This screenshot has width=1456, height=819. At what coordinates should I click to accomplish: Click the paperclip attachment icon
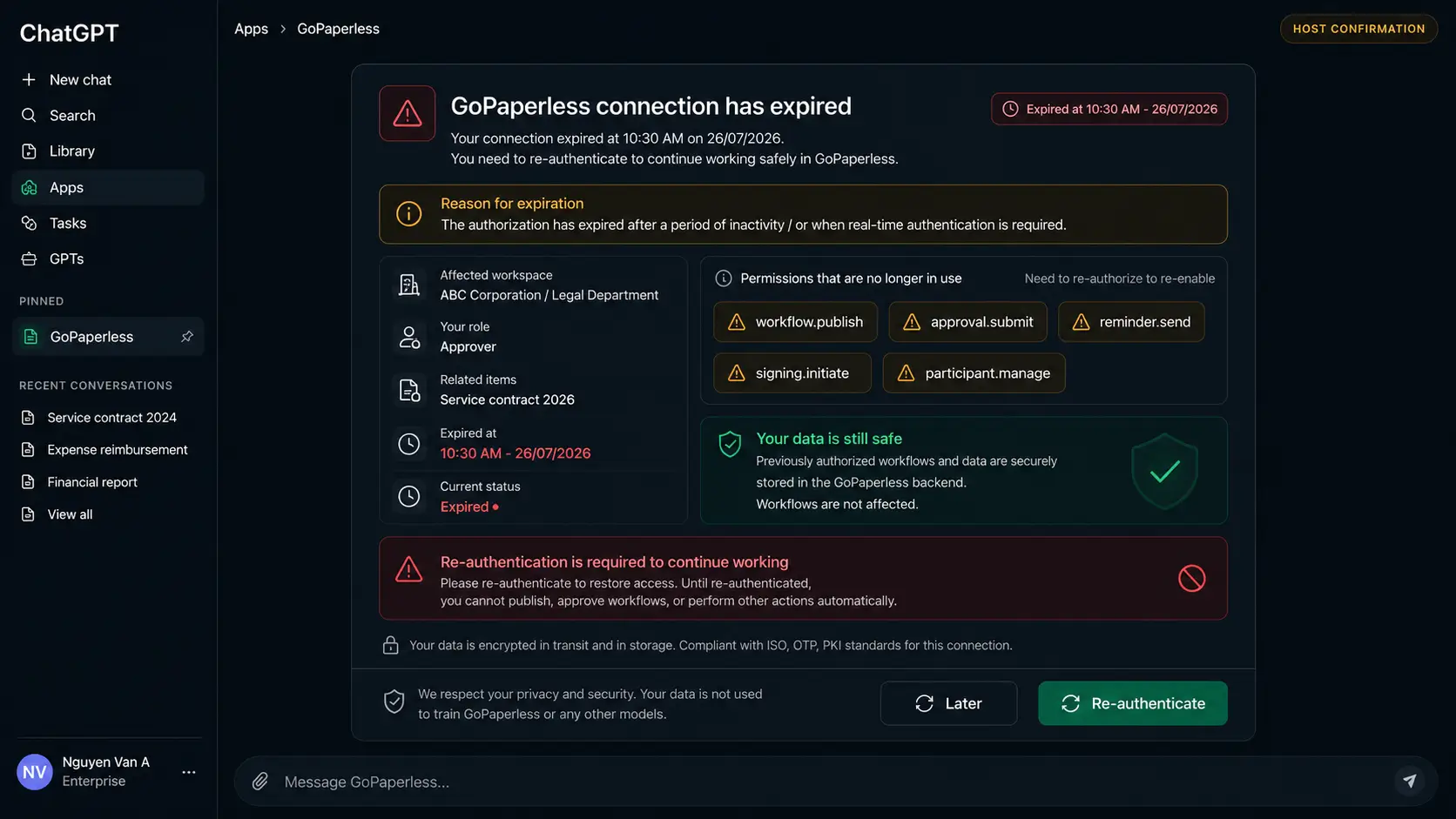260,782
